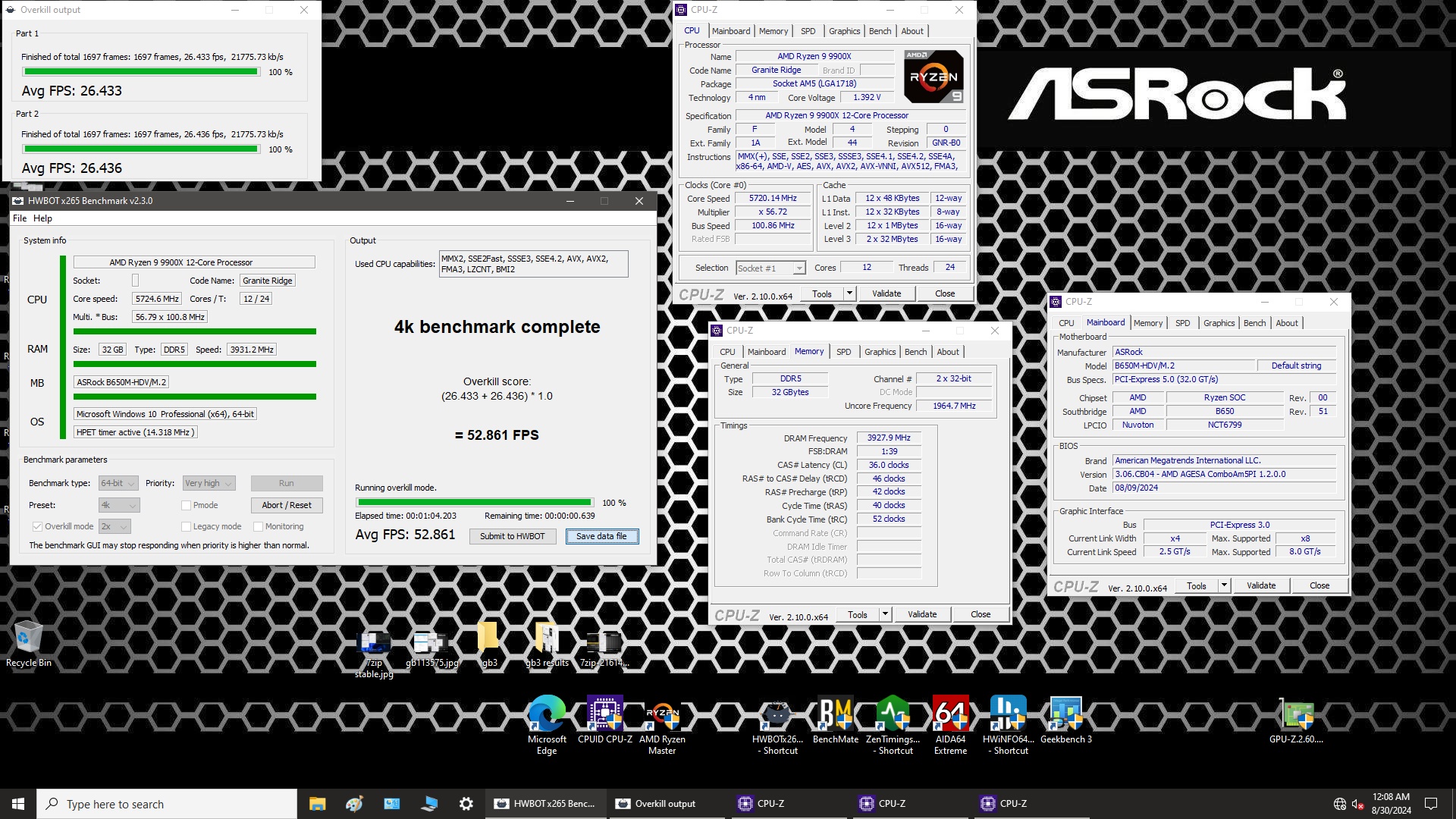Viewport: 1456px width, 819px height.
Task: Expand Preset 4k dropdown
Action: [119, 505]
